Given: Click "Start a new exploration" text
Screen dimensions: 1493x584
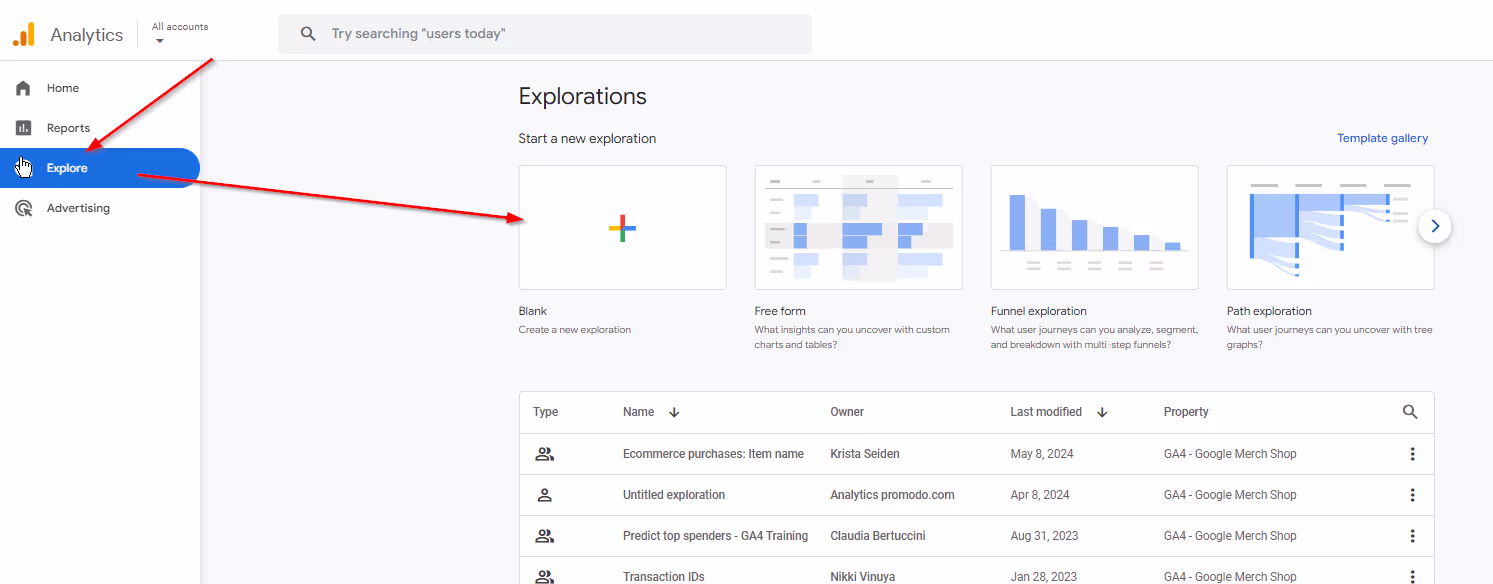Looking at the screenshot, I should (x=587, y=138).
